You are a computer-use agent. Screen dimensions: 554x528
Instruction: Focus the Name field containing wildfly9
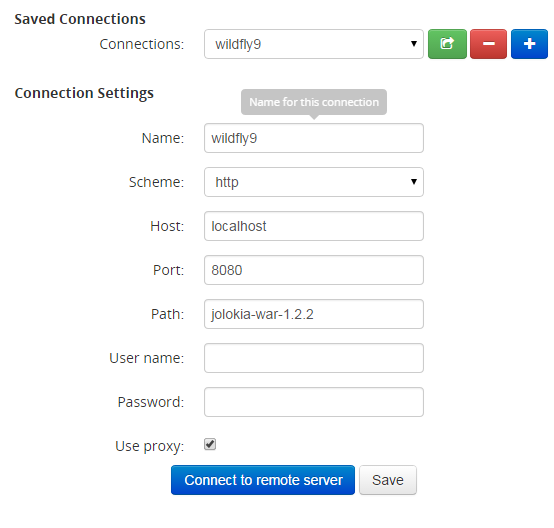[x=314, y=138]
